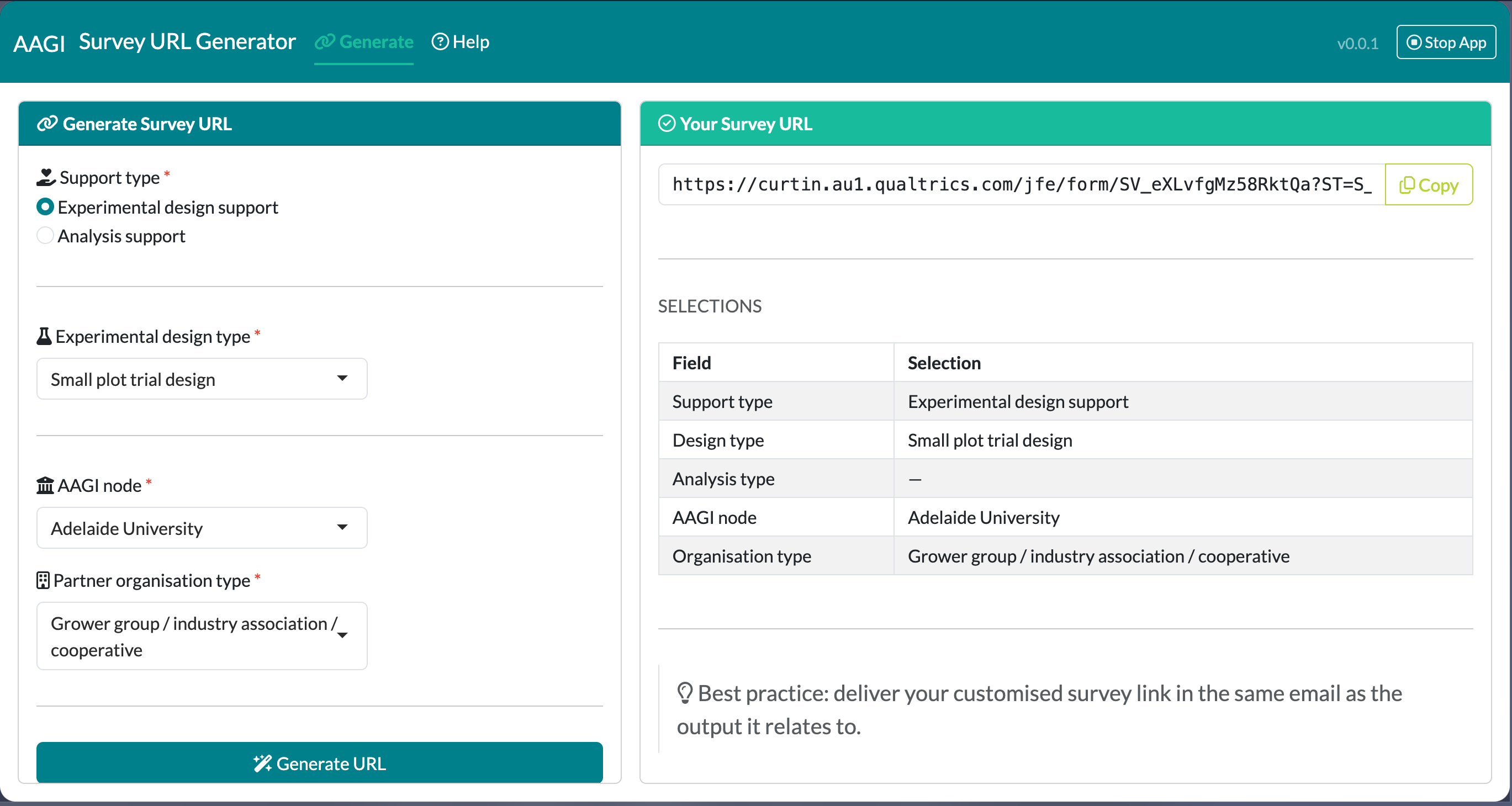Open the Help tab
This screenshot has width=1512, height=806.
pos(461,43)
